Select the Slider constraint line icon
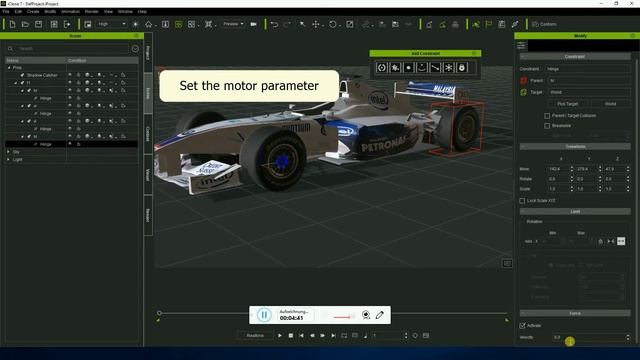Image resolution: width=640 pixels, height=360 pixels. point(435,68)
